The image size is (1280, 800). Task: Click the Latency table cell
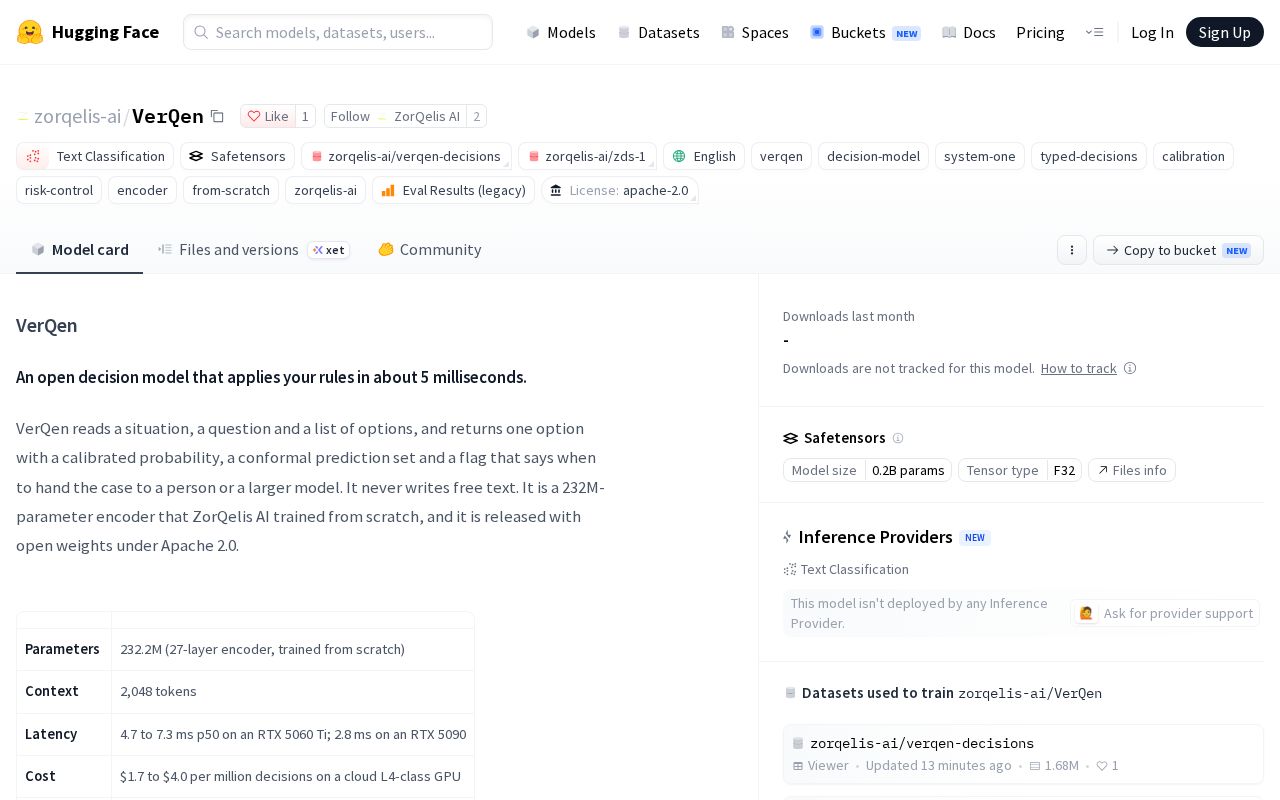[x=64, y=734]
